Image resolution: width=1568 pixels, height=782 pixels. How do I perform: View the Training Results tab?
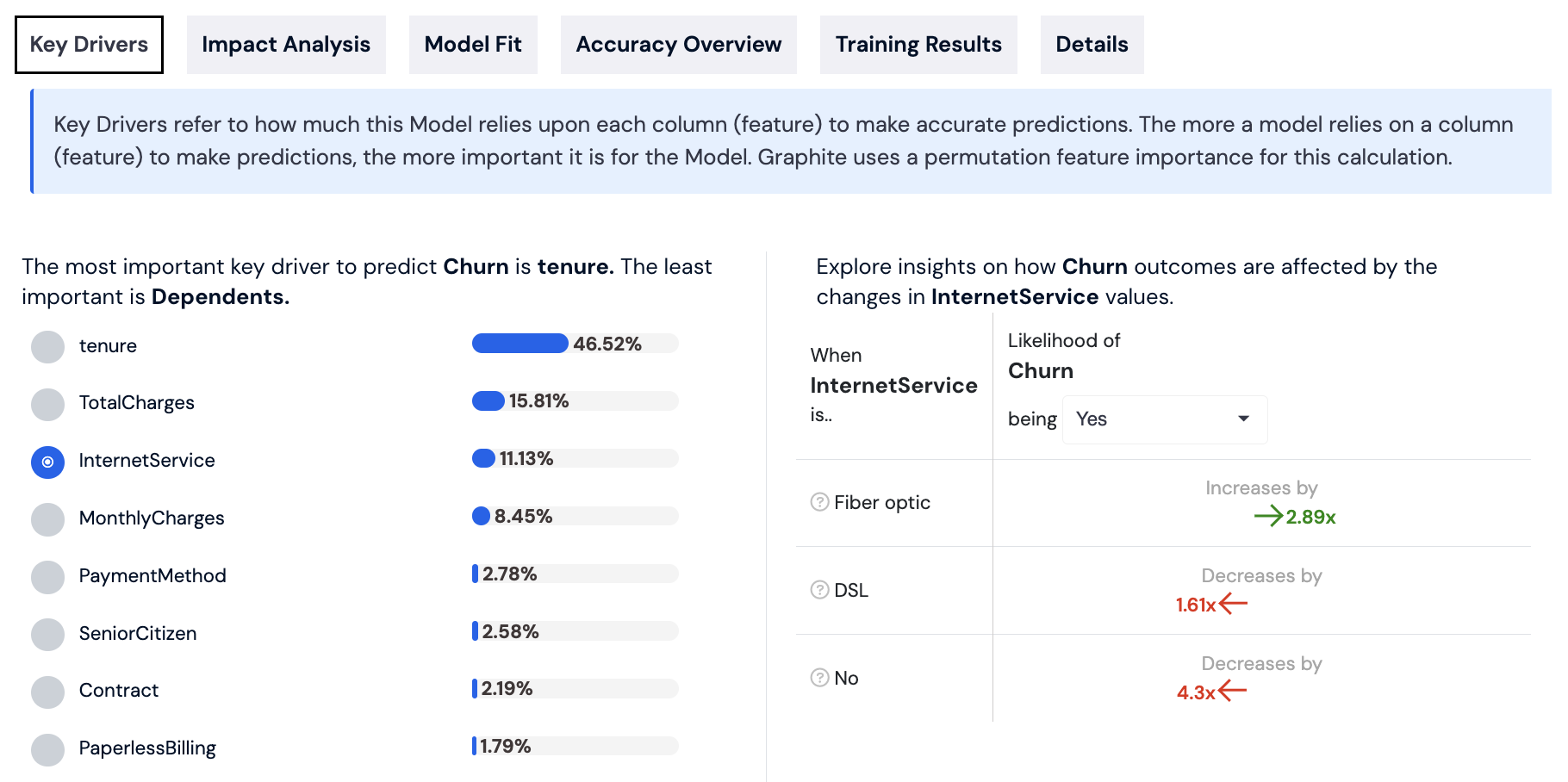918,45
